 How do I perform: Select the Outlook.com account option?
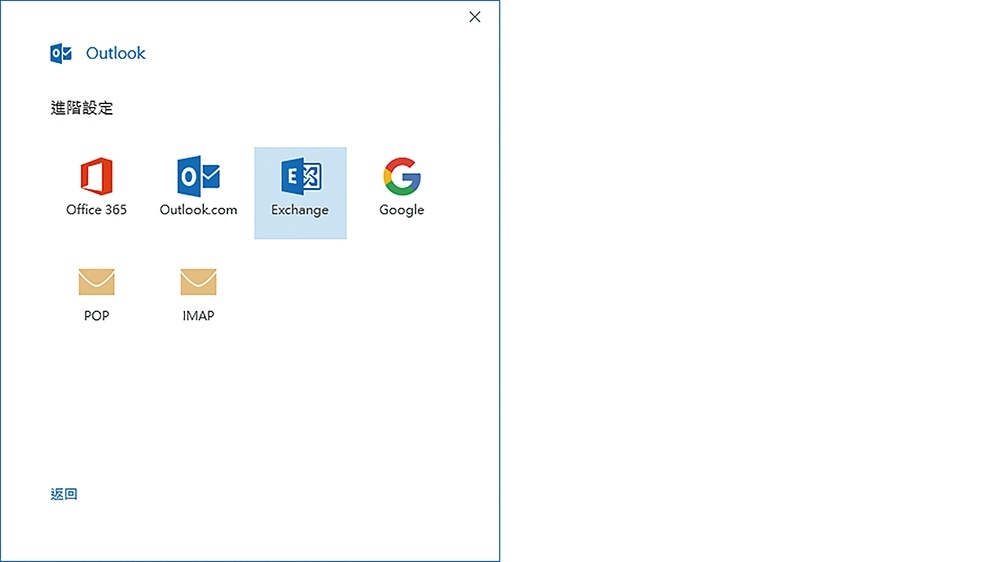point(198,193)
